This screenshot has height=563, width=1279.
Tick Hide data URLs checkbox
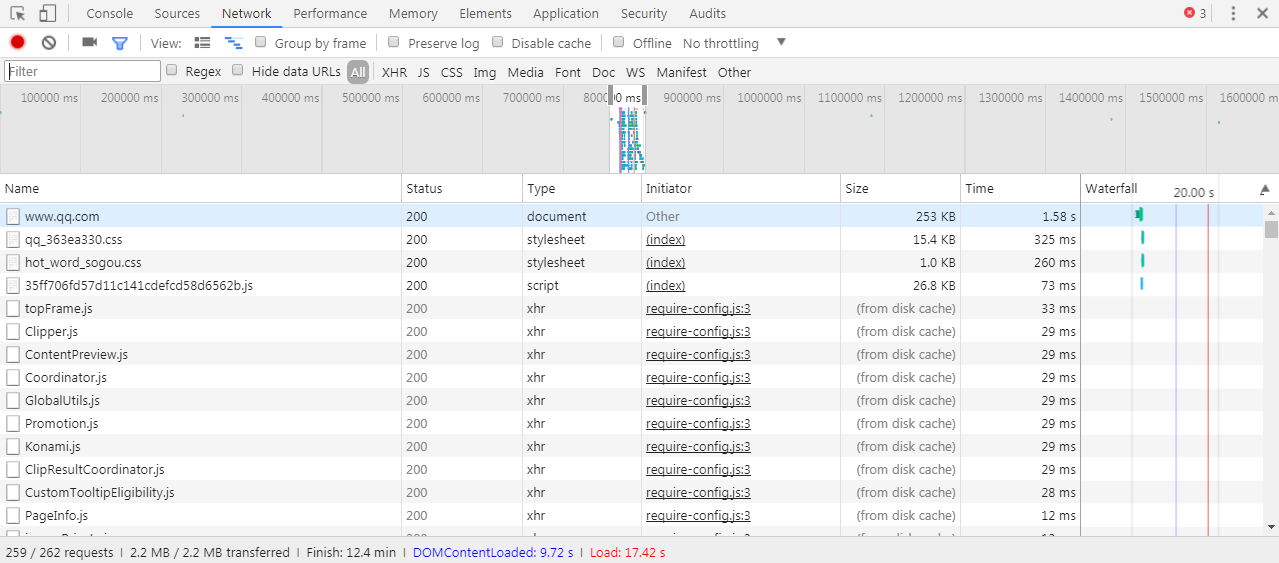(238, 70)
